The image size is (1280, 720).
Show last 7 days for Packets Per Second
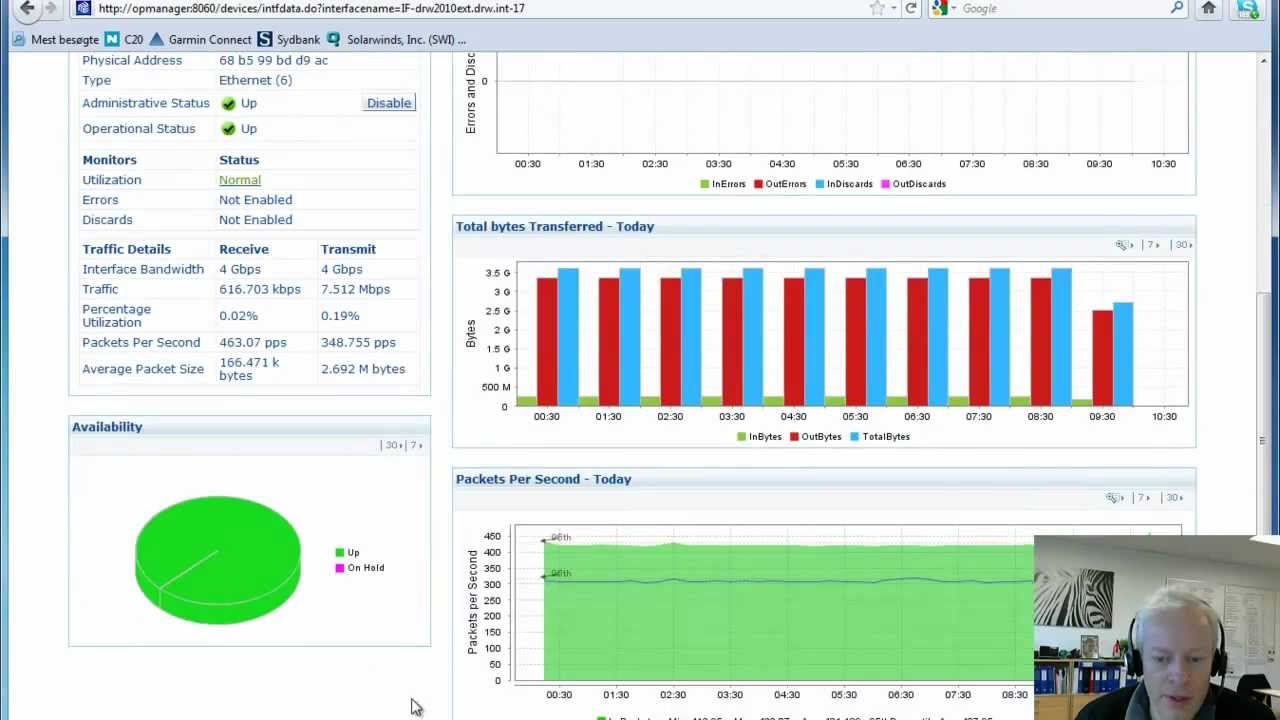point(1144,498)
